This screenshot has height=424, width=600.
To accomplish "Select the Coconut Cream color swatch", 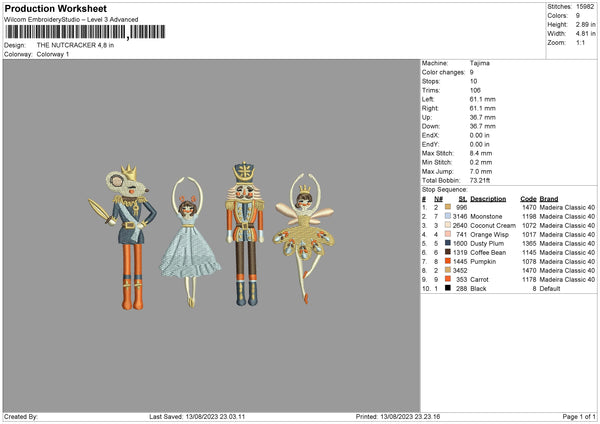I will [448, 225].
